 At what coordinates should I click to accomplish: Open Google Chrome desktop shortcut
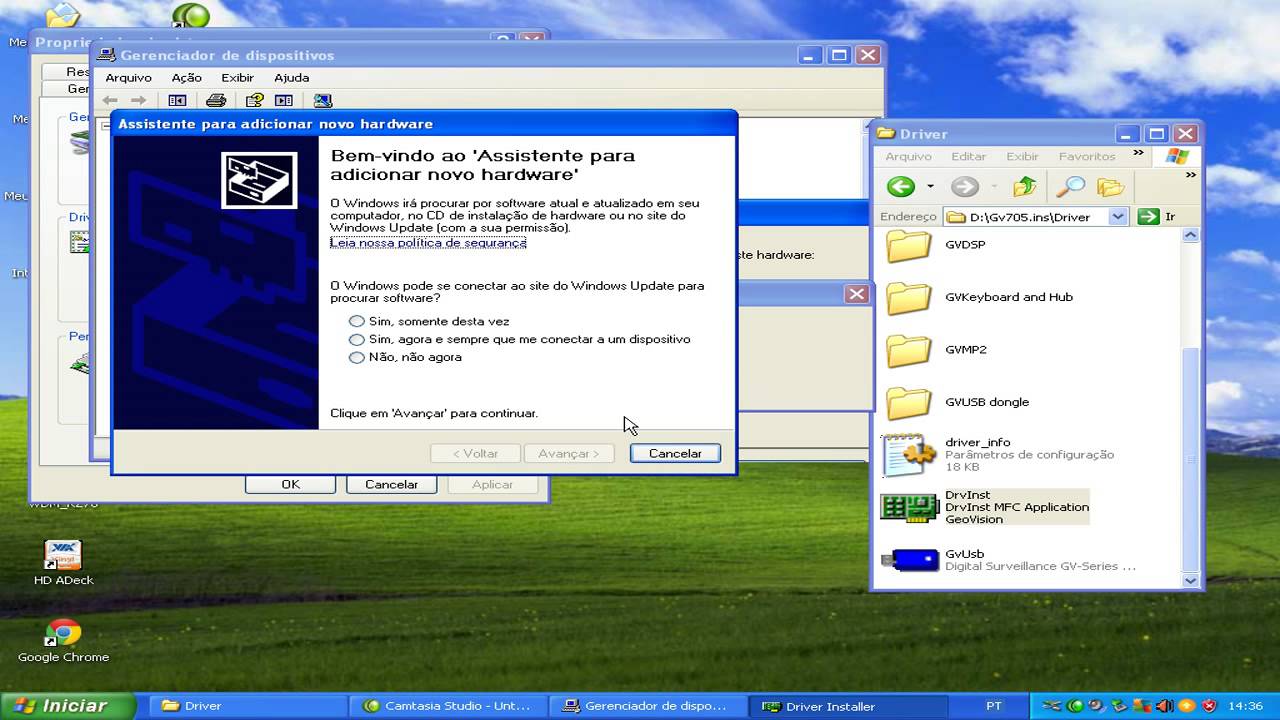coord(63,640)
